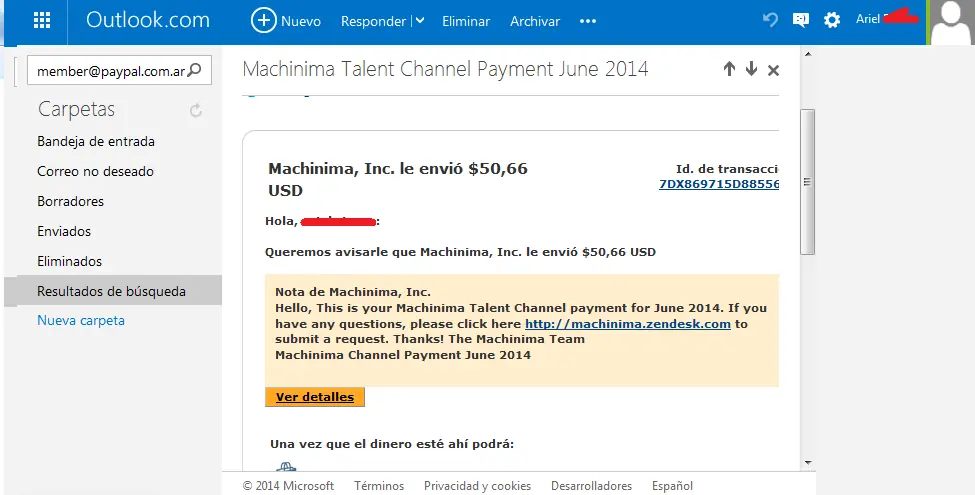The image size is (975, 495).
Task: Open the Bandeja de entrada folder
Action: point(96,141)
